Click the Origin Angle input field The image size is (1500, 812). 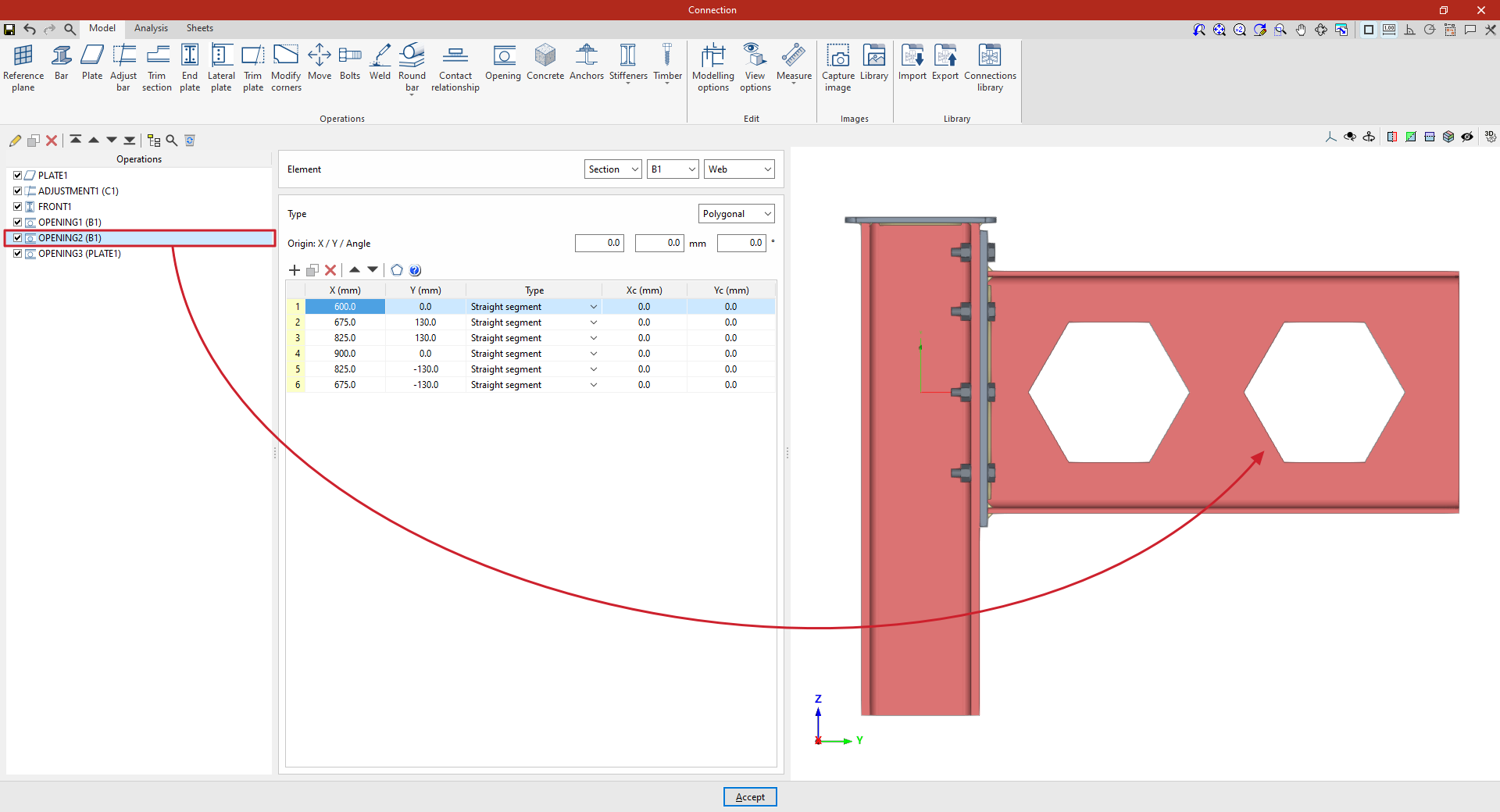(741, 244)
